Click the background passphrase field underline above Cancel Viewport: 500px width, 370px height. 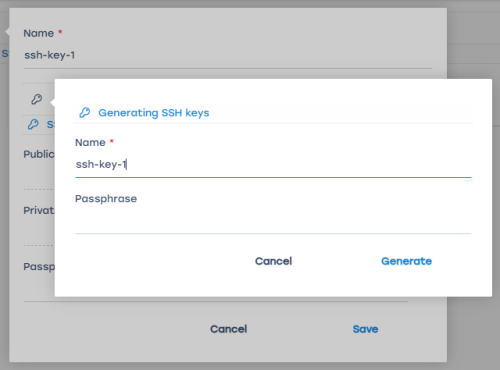(216, 301)
